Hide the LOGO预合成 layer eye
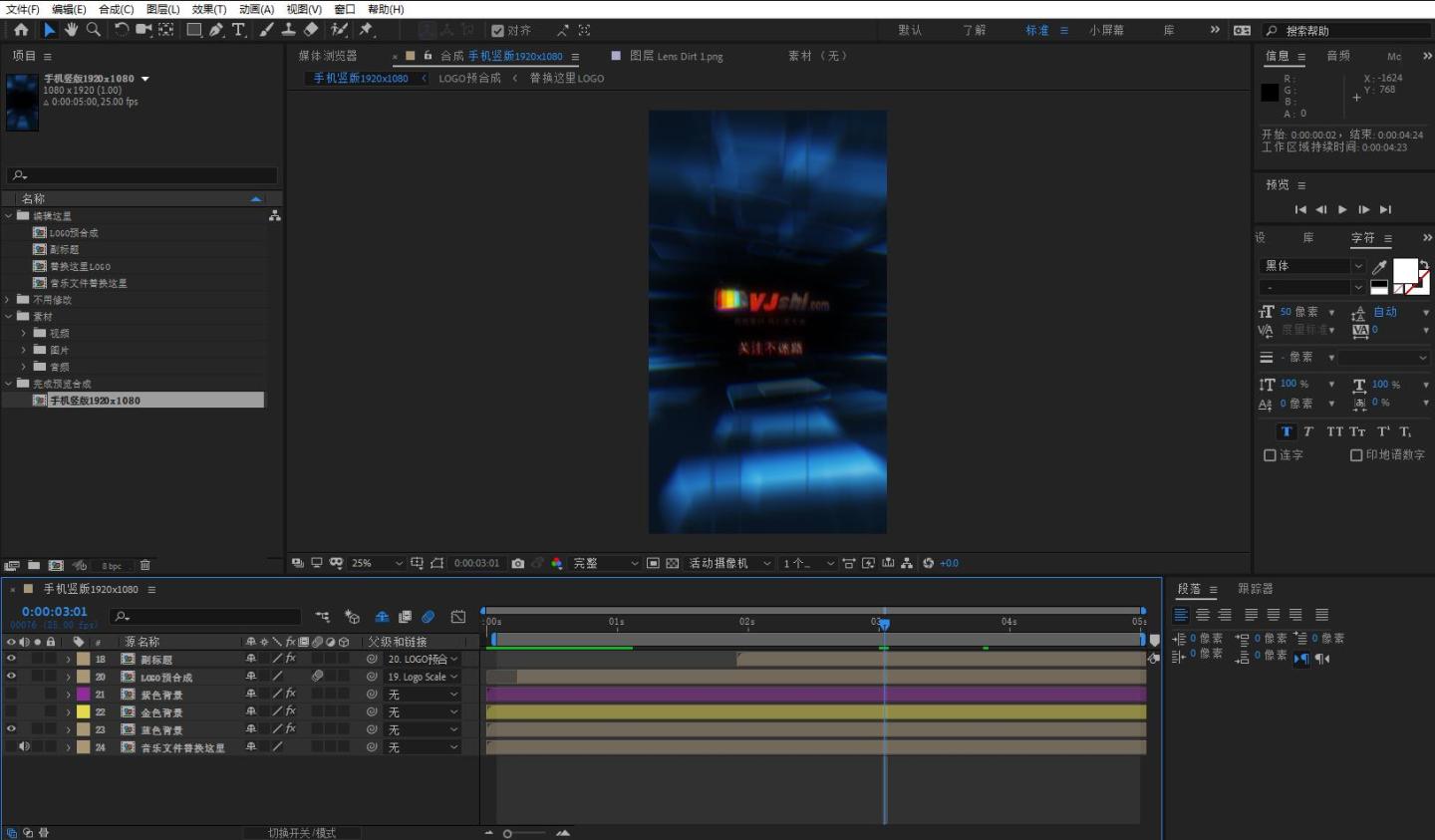1435x840 pixels. pyautogui.click(x=11, y=677)
